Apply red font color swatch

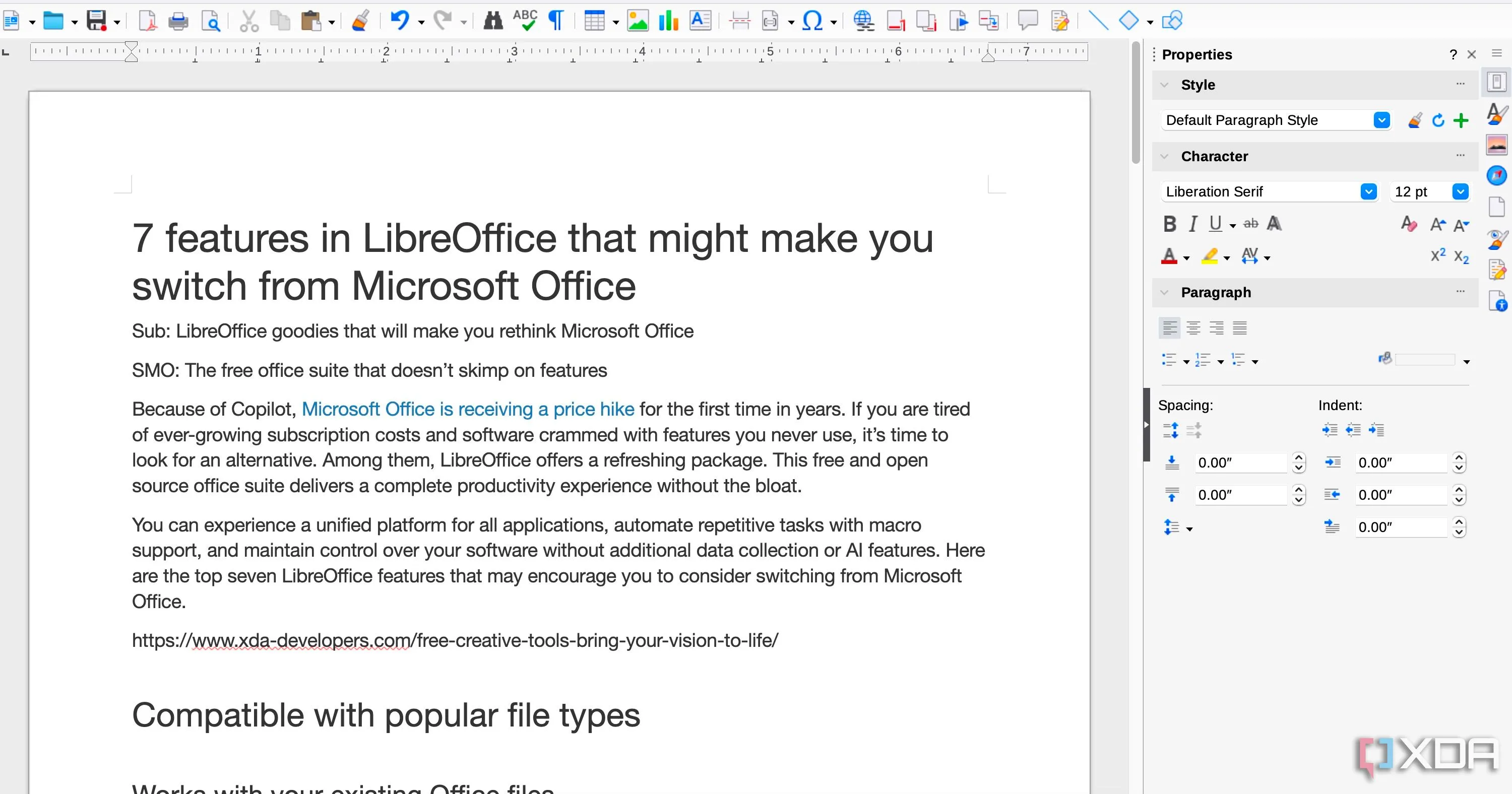(1169, 256)
